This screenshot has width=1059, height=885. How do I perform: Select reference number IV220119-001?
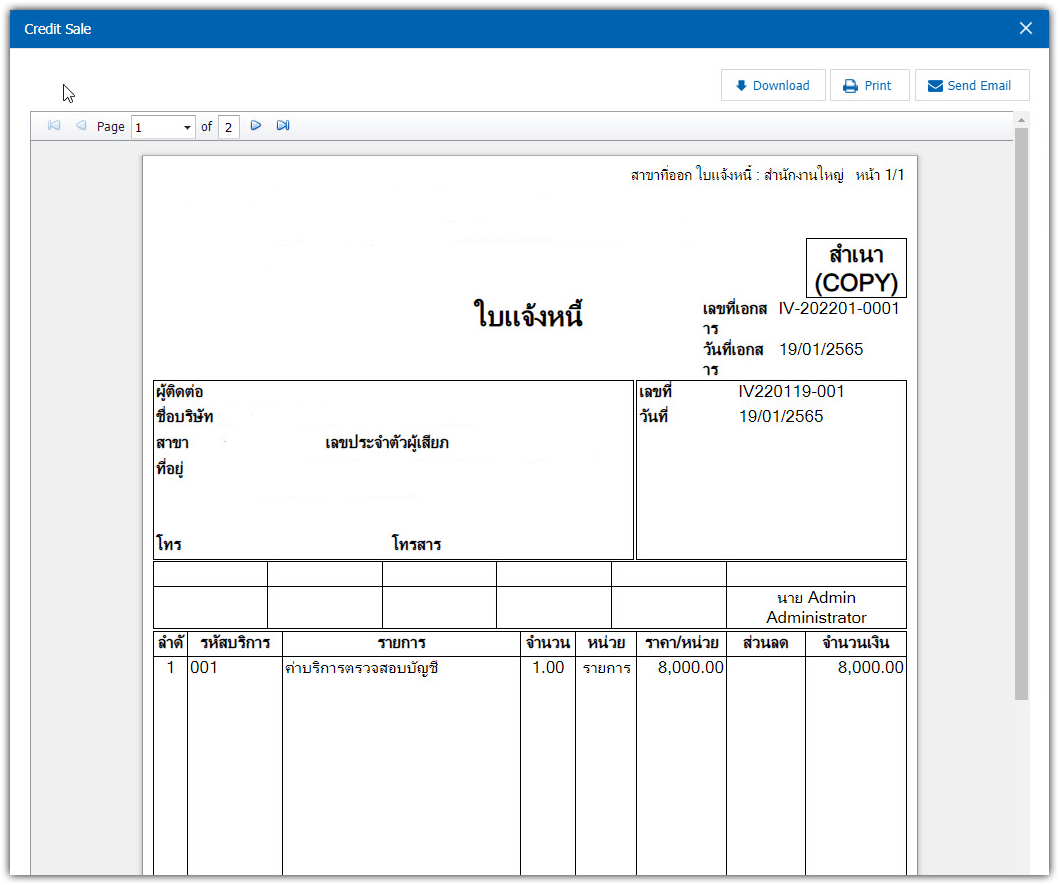[791, 392]
